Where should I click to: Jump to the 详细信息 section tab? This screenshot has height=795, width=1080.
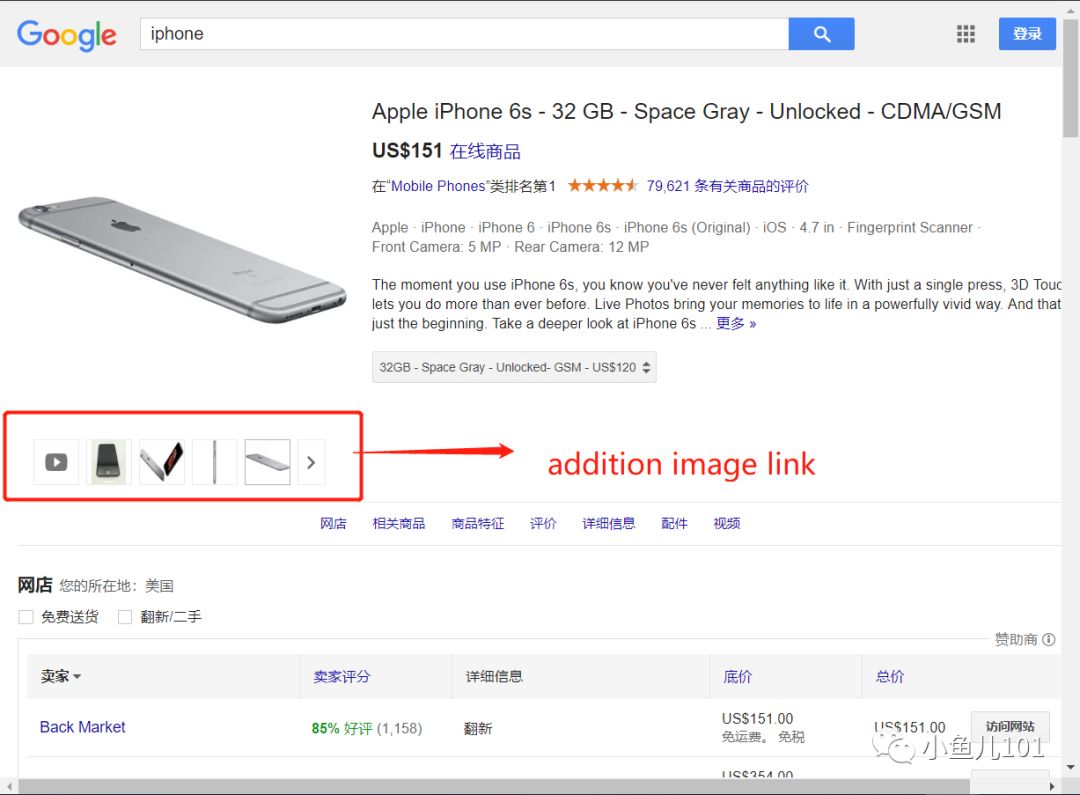click(609, 524)
